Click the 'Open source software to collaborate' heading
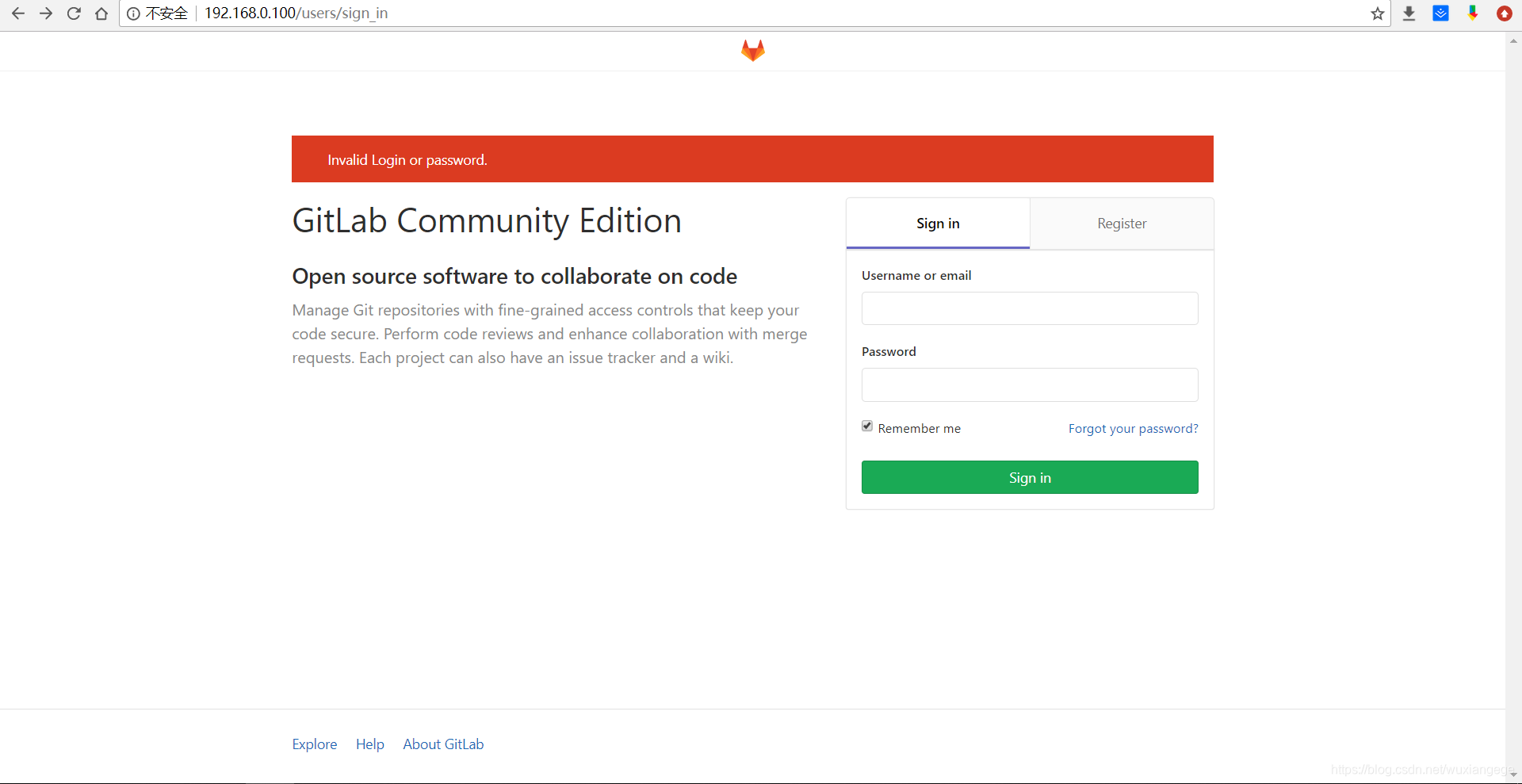 pos(514,276)
